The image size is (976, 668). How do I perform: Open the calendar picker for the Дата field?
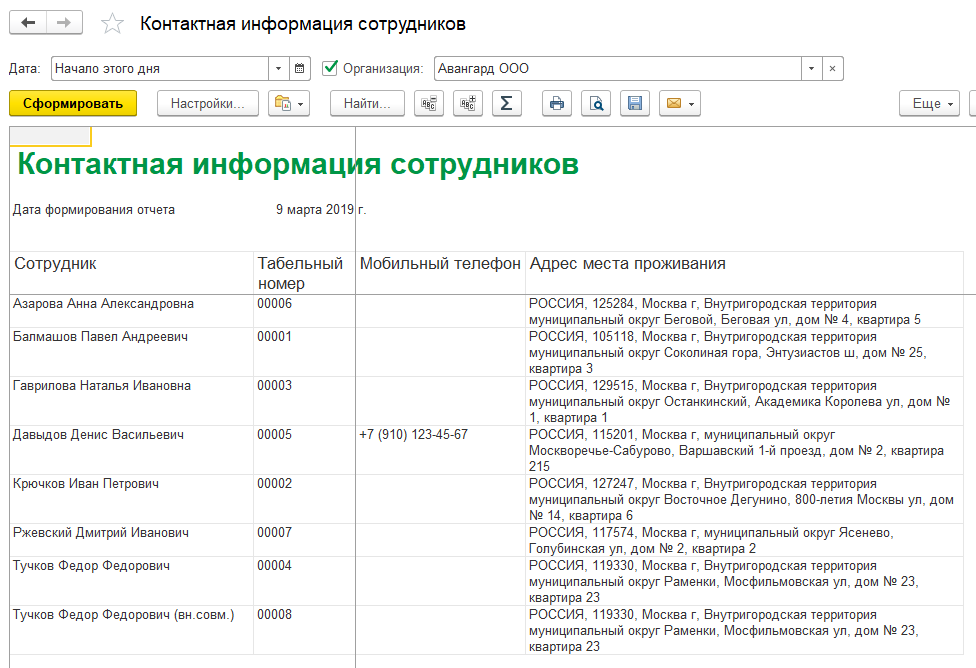(300, 69)
